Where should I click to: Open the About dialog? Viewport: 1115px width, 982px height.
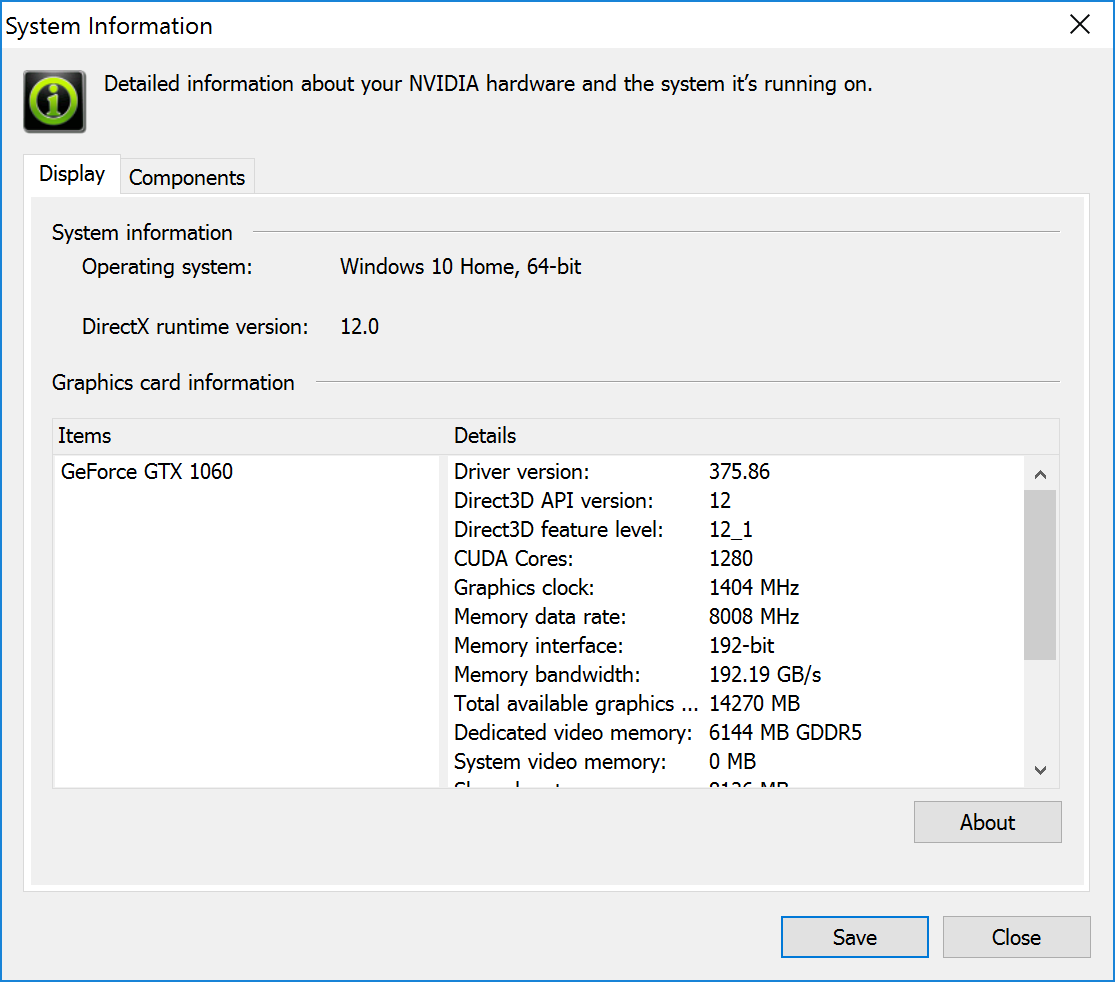pyautogui.click(x=987, y=822)
